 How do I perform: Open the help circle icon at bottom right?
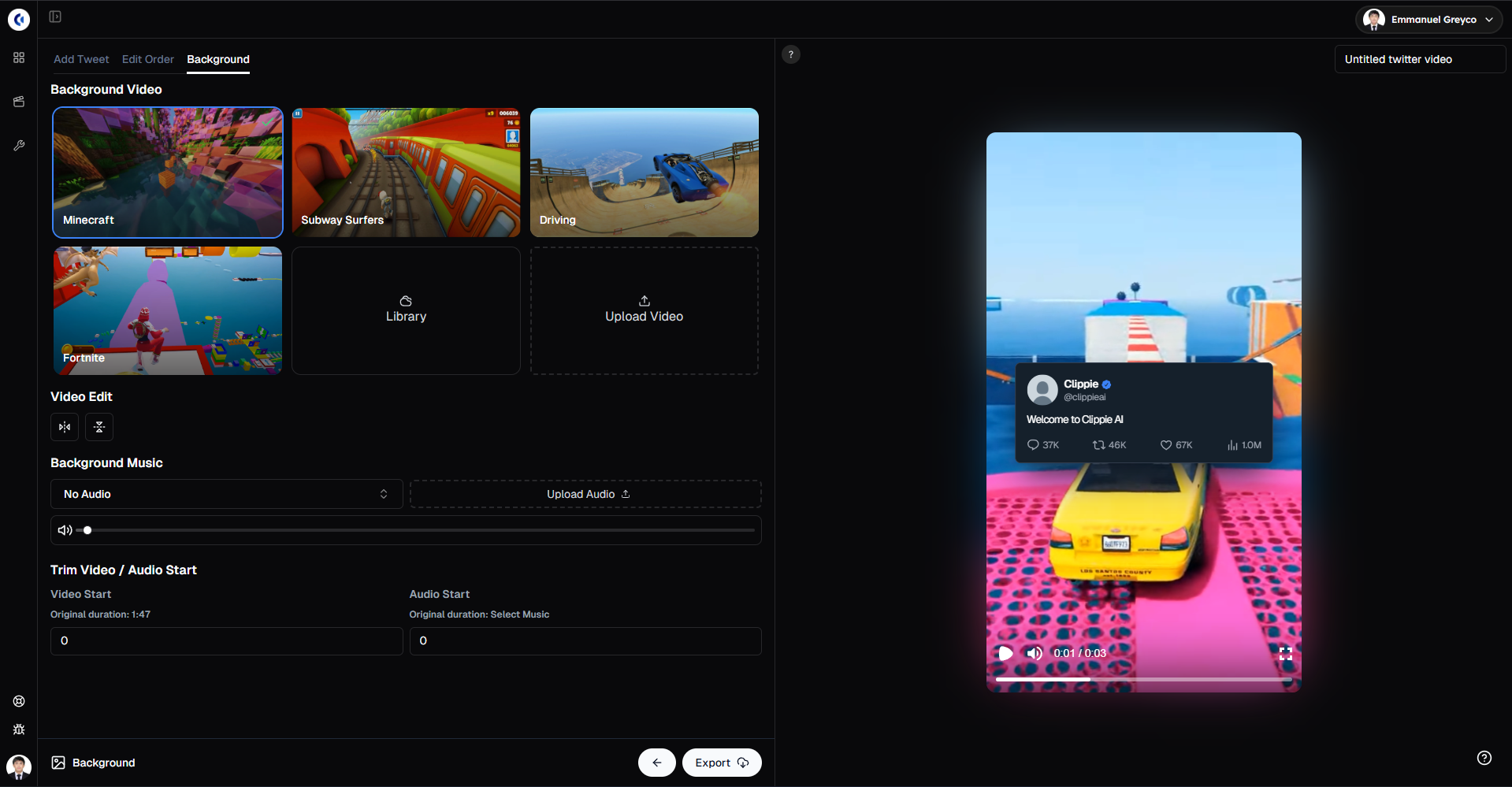click(1484, 758)
